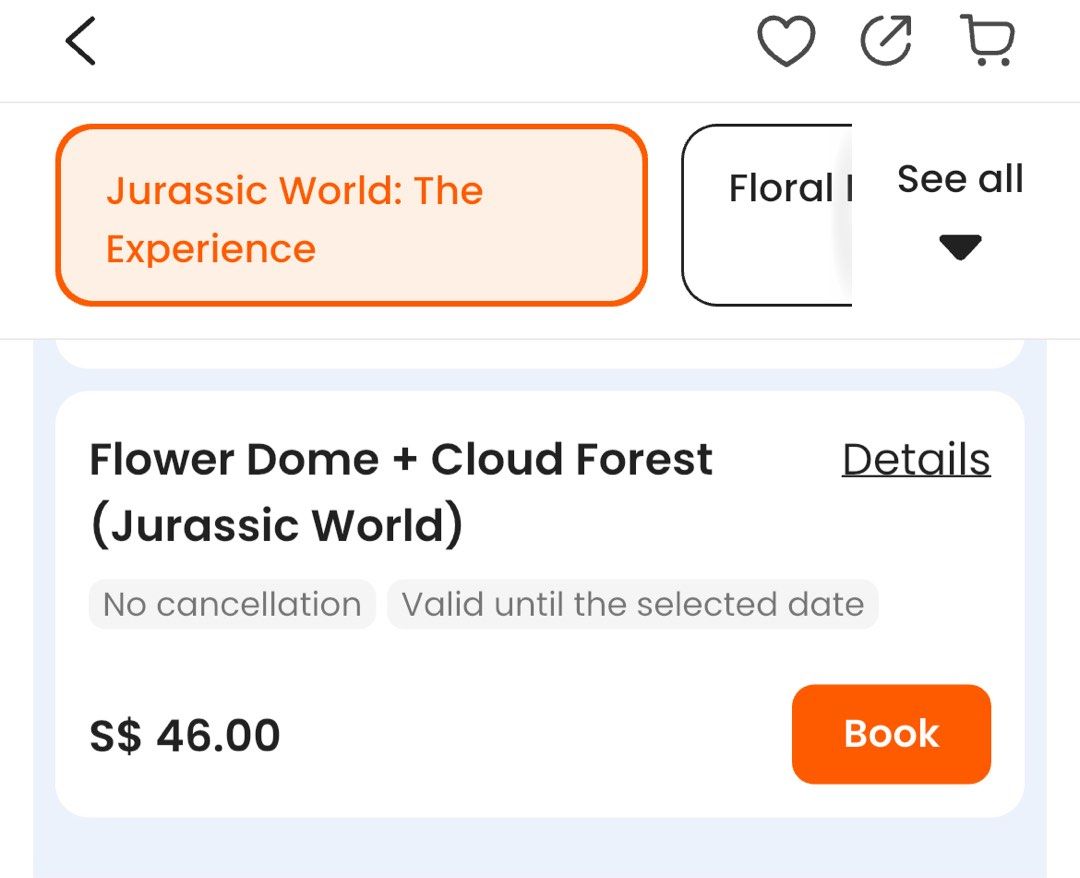The image size is (1080, 878).
Task: Navigate back with the chevron icon
Action: pos(80,42)
